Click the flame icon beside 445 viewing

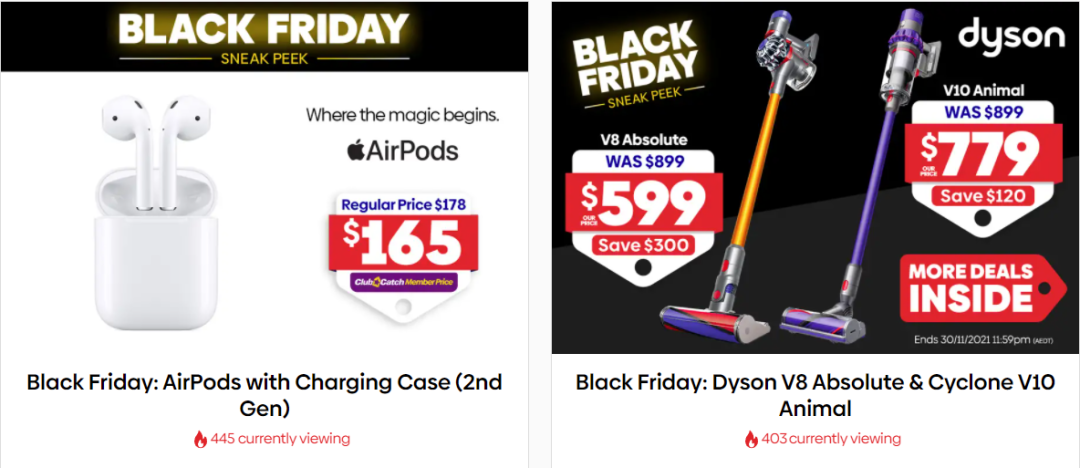point(200,439)
